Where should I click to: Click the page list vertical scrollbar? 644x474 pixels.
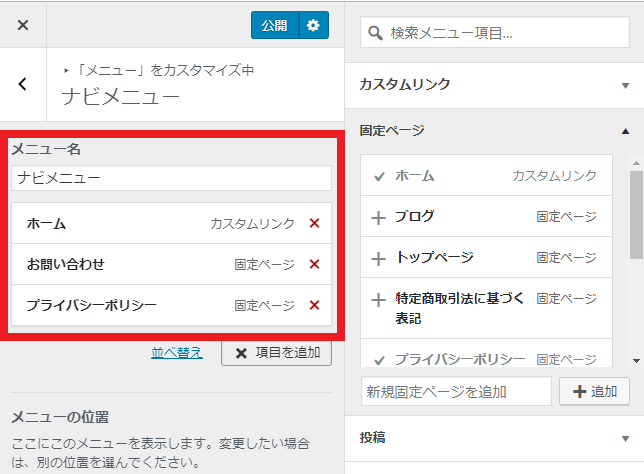(636, 215)
